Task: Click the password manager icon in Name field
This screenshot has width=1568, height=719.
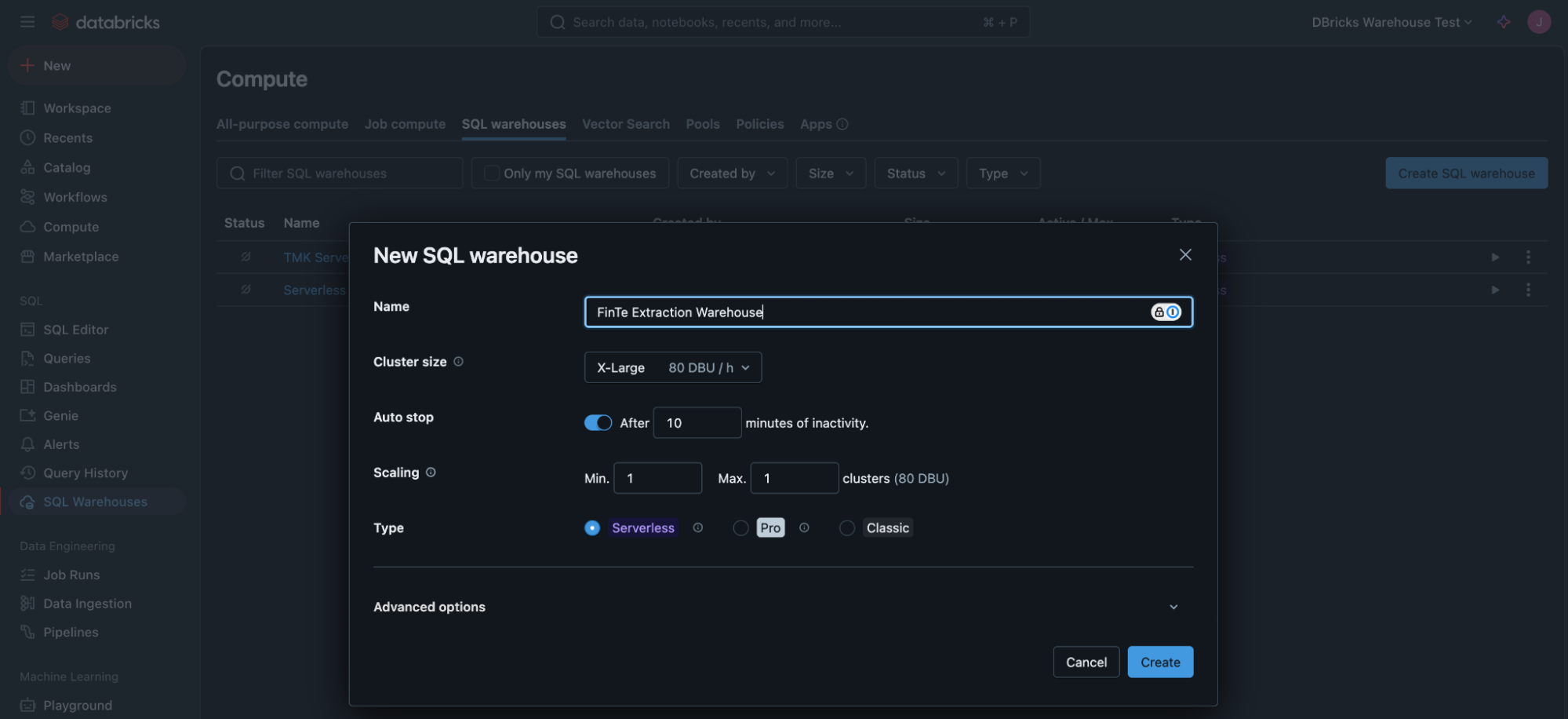Action: point(1166,312)
